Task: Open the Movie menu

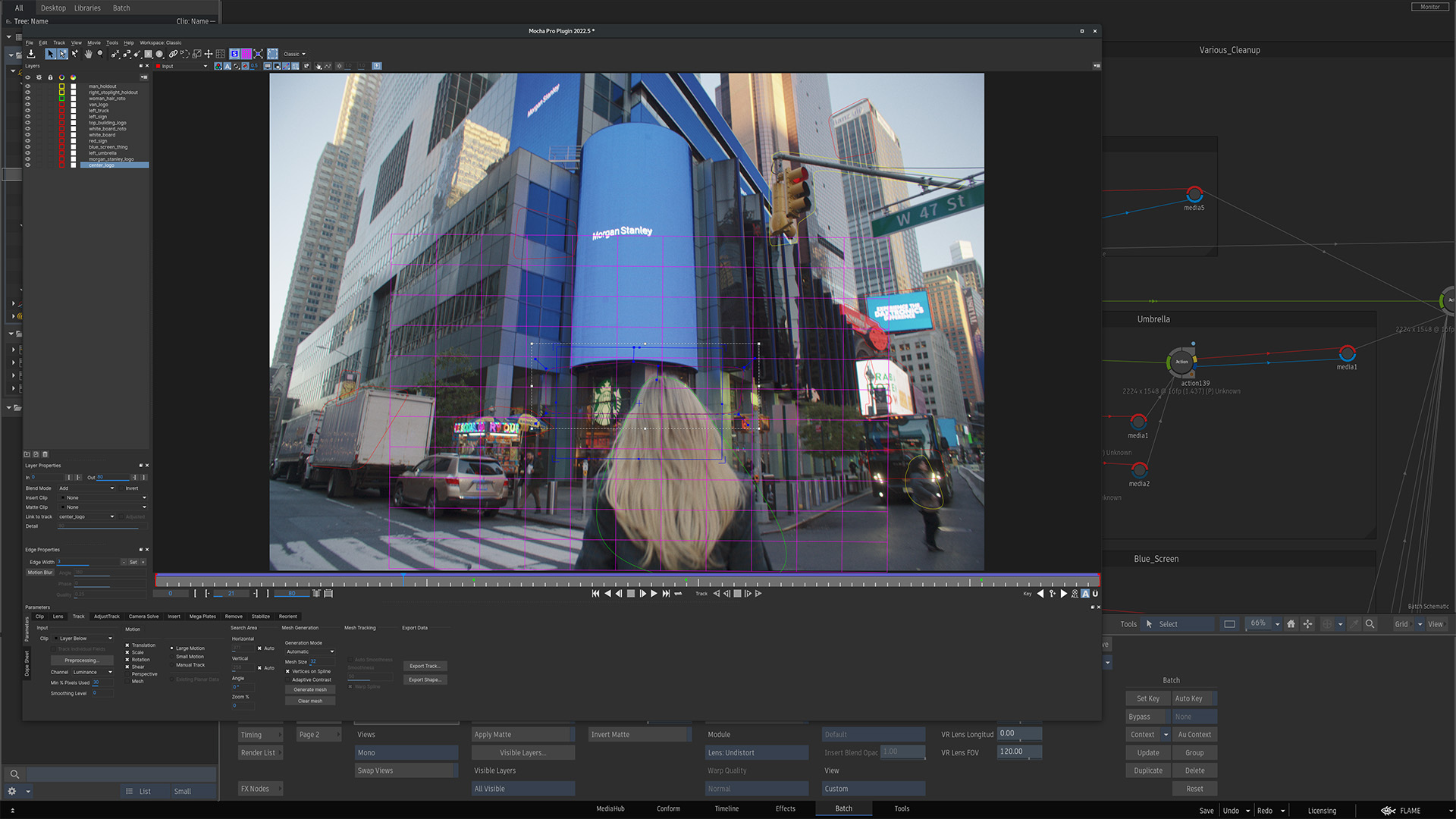Action: coord(94,42)
